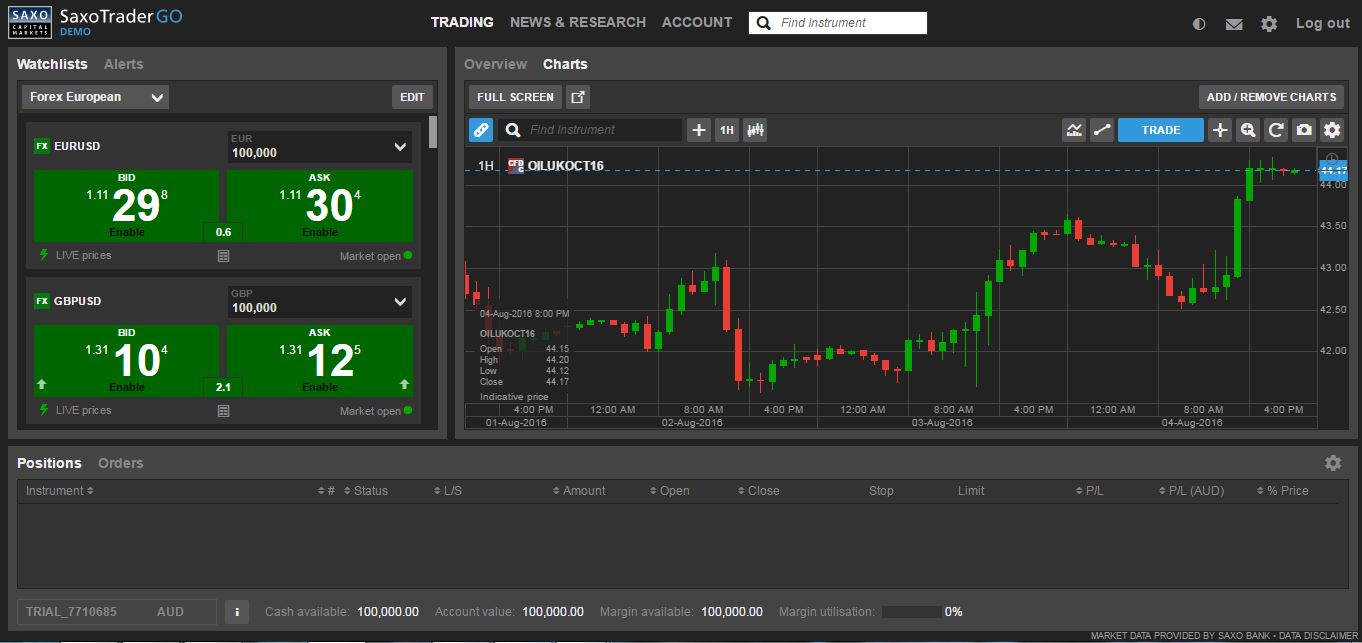Take a chart snapshot with camera icon
Screen dimensions: 1362x643
[1304, 130]
